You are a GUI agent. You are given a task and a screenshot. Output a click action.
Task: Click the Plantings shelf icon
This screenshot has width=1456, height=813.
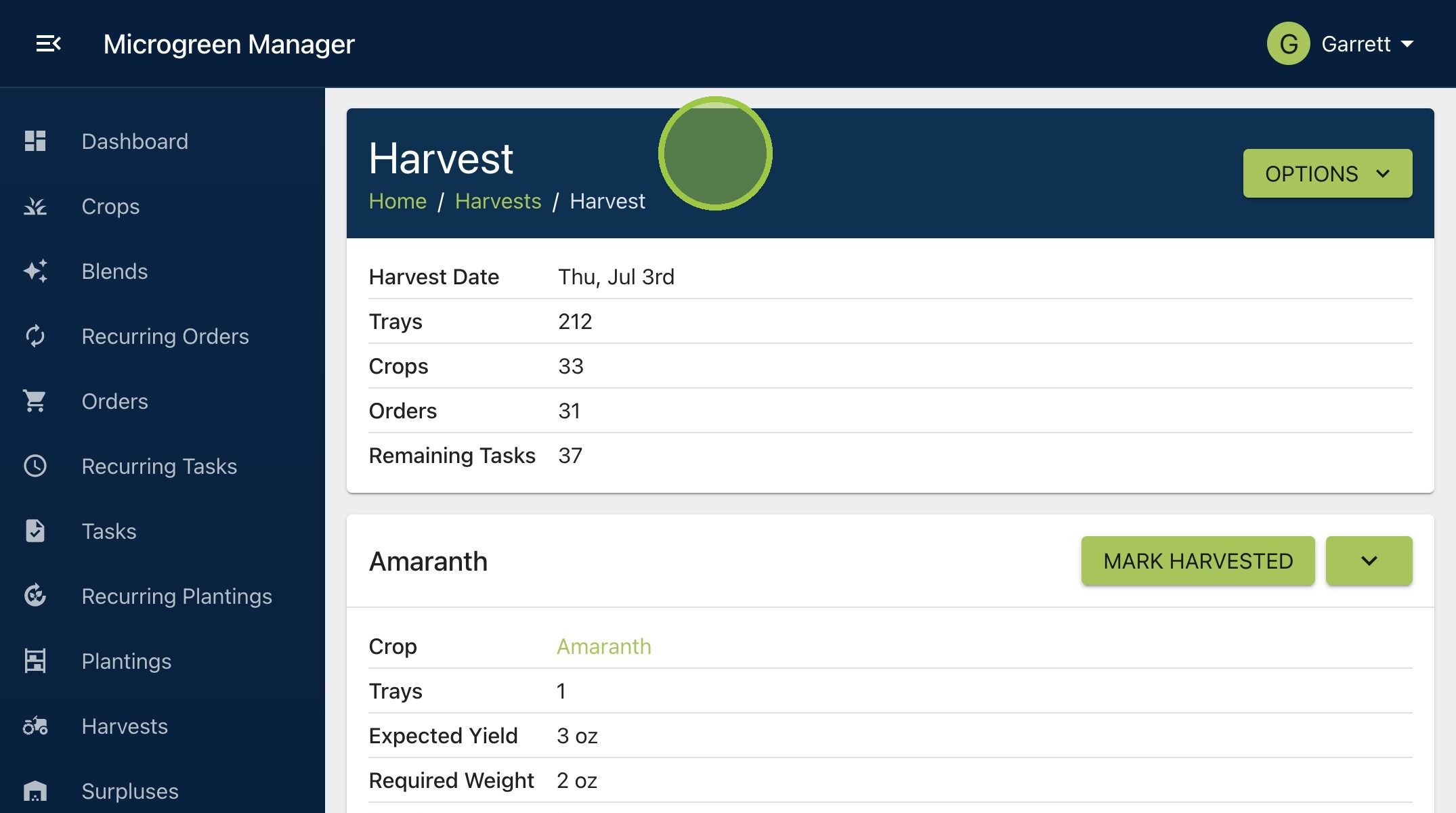35,661
